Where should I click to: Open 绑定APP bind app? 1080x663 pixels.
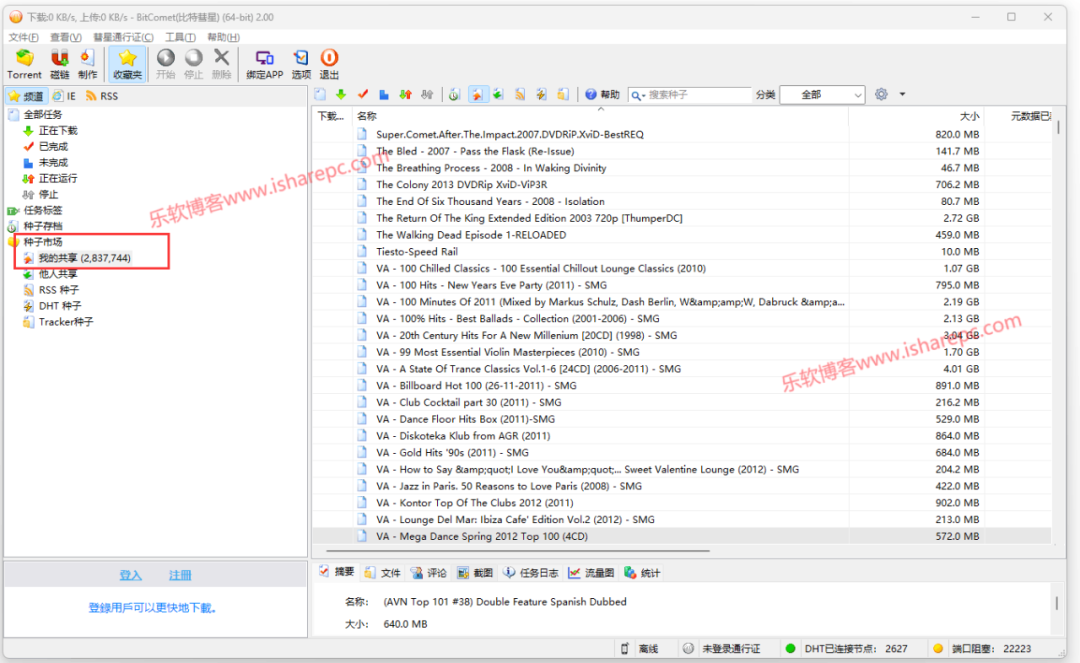click(264, 64)
